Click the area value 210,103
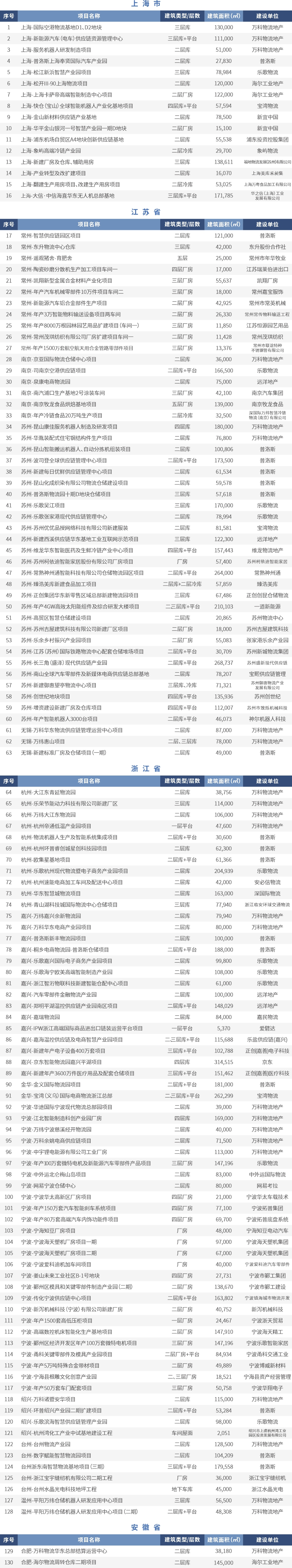The height and width of the screenshot is (1568, 292). [x=223, y=606]
